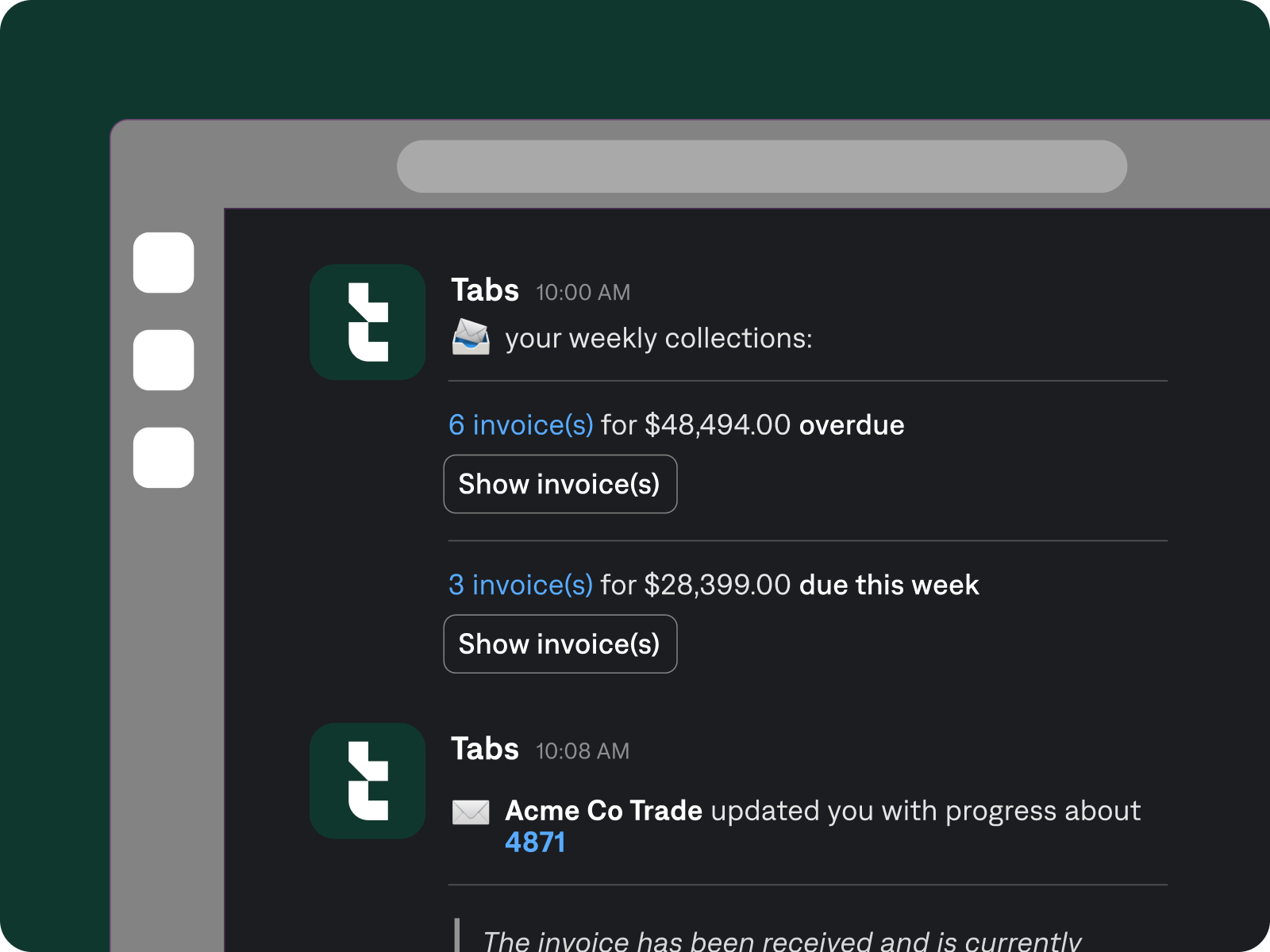Click the rounded search bar at the top
Image resolution: width=1270 pixels, height=952 pixels.
point(762,167)
